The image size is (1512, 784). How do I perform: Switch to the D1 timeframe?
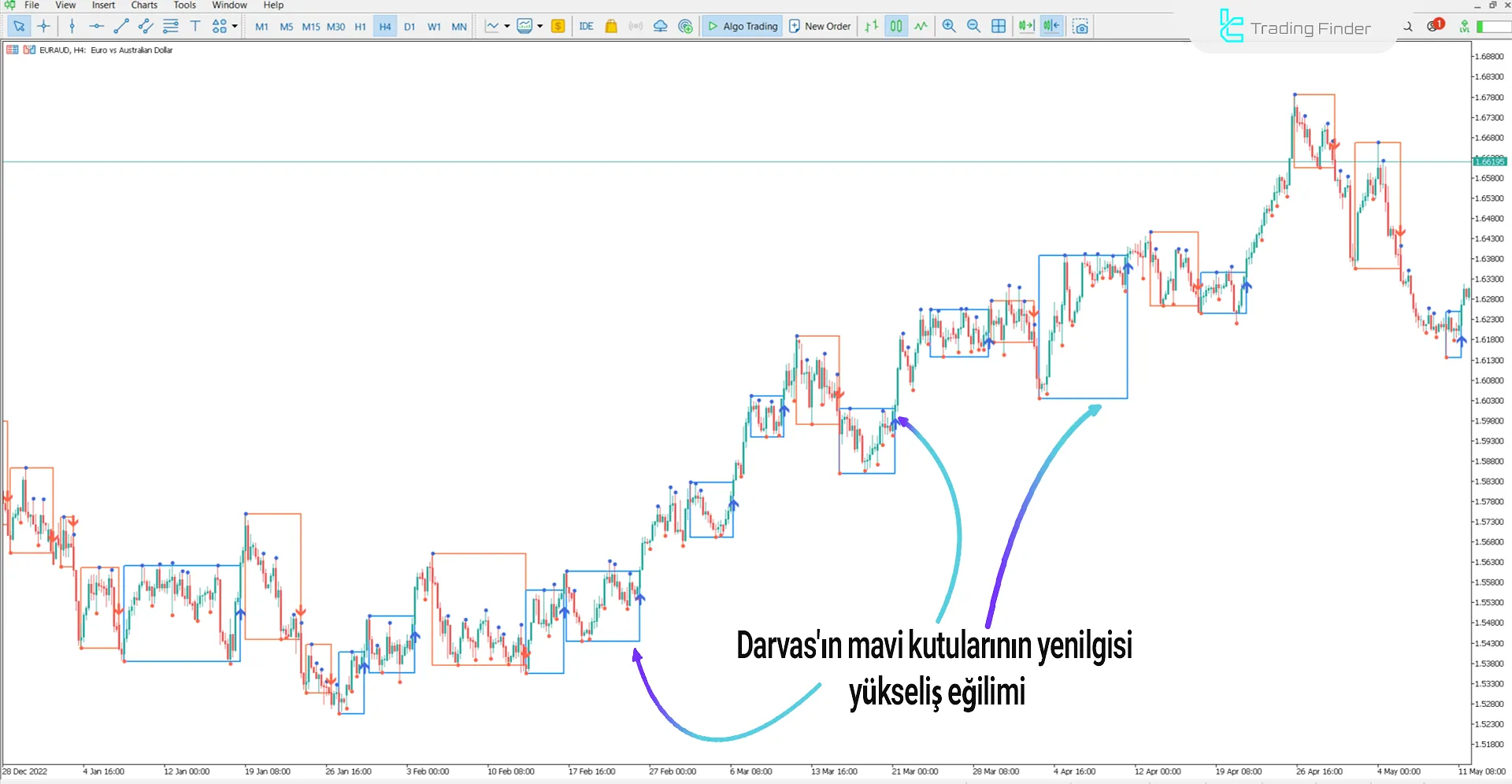[x=409, y=26]
